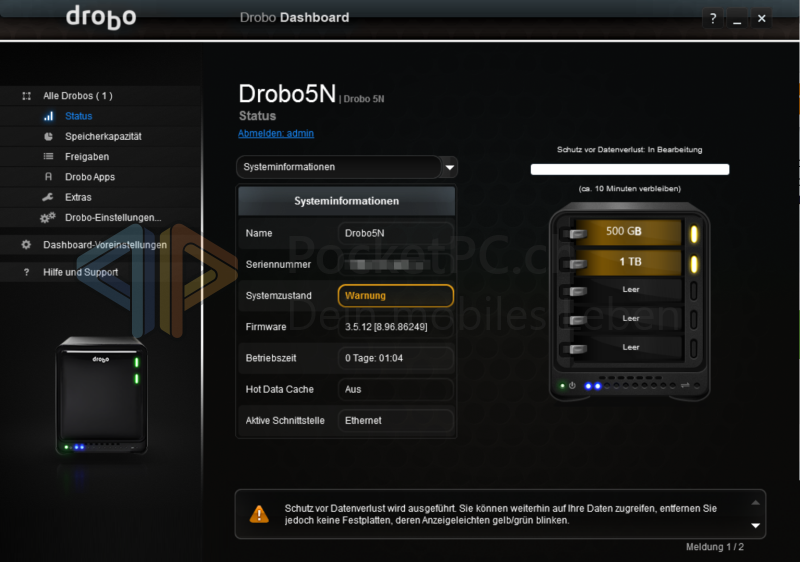Viewport: 800px width, 562px height.
Task: Open Hilfe und Support
Action: point(80,272)
